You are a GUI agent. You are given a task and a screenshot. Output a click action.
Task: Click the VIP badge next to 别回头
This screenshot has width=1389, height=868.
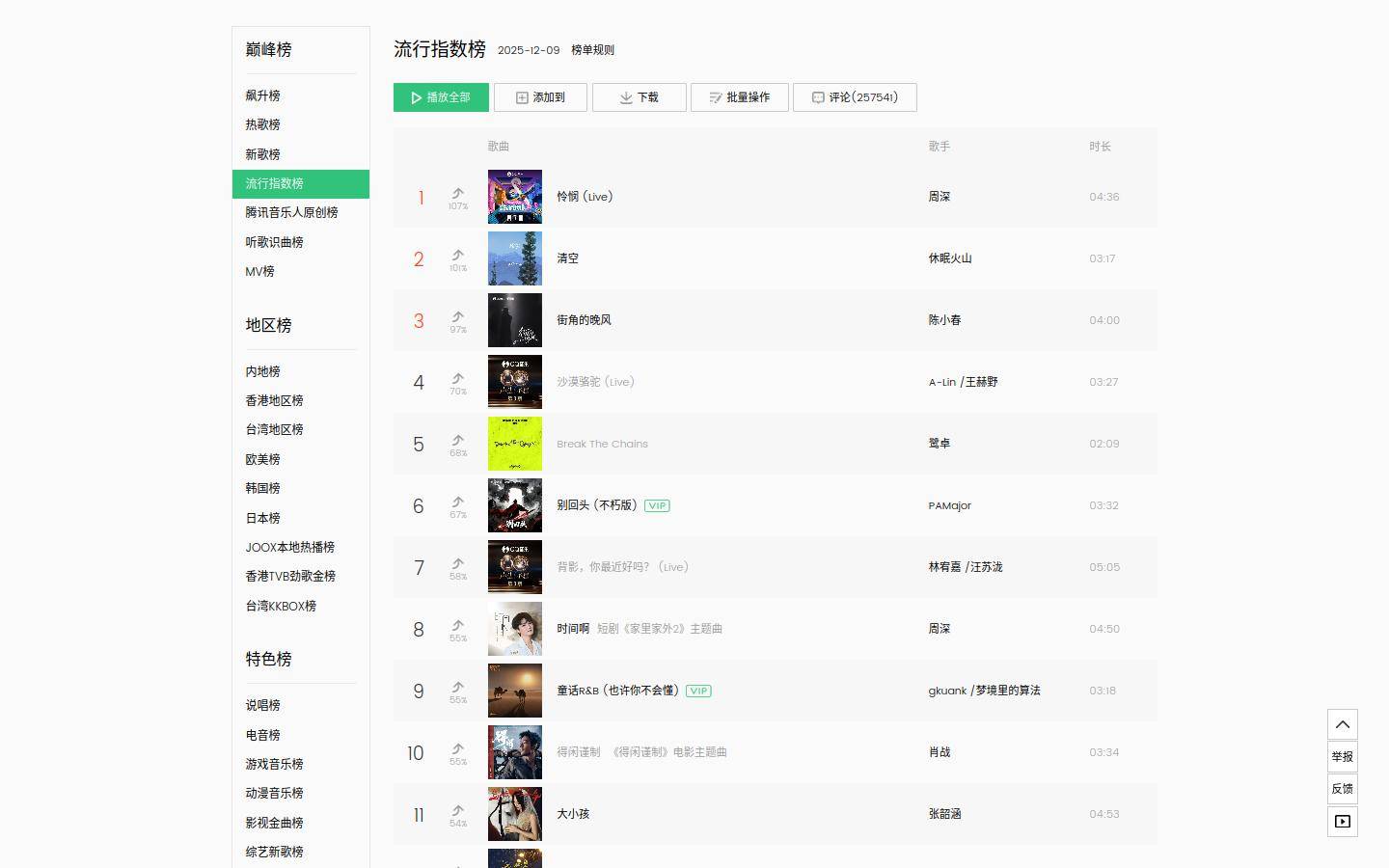(657, 505)
